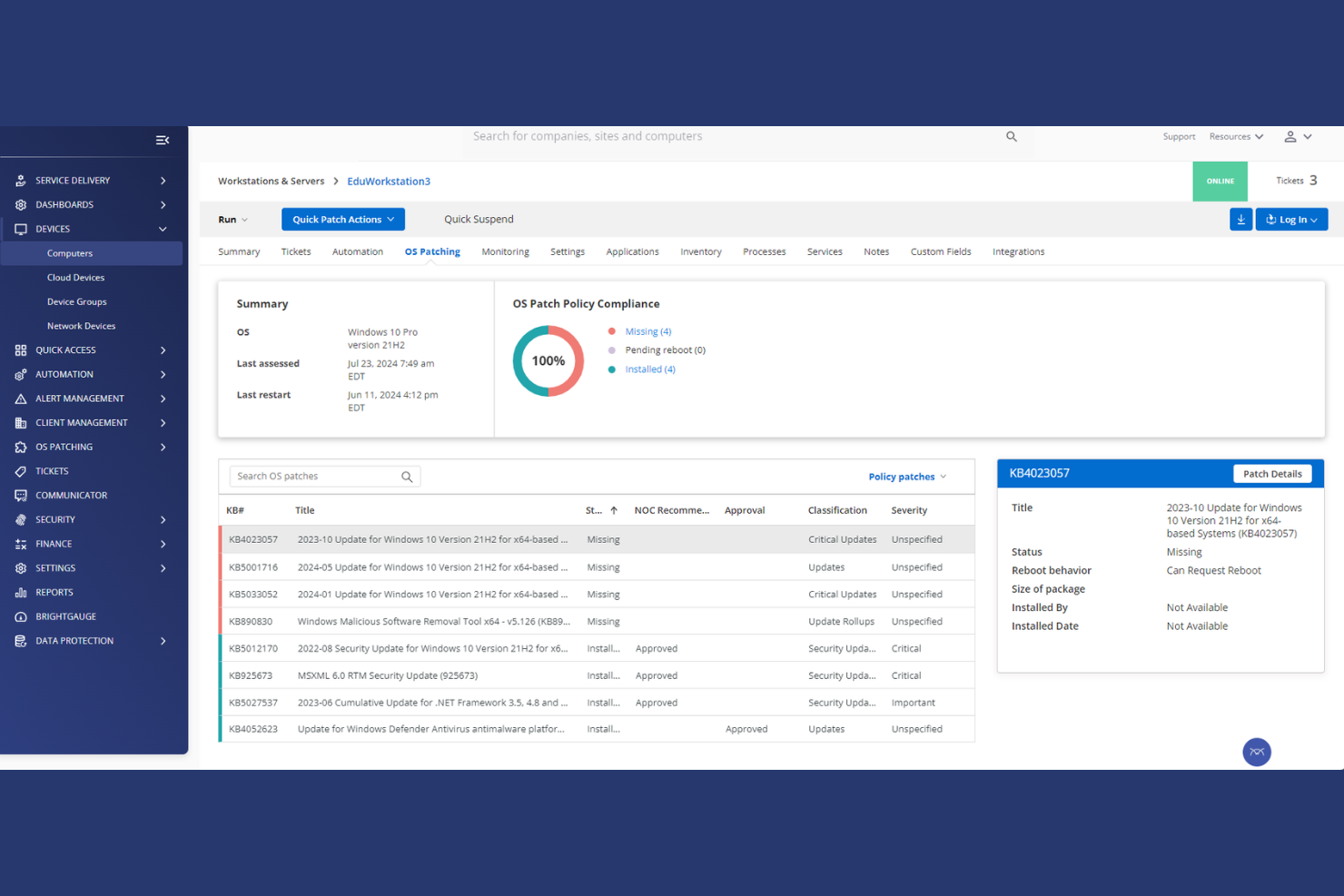The height and width of the screenshot is (896, 1344).
Task: Select the KB4052623 patch row
Action: pyautogui.click(x=597, y=729)
